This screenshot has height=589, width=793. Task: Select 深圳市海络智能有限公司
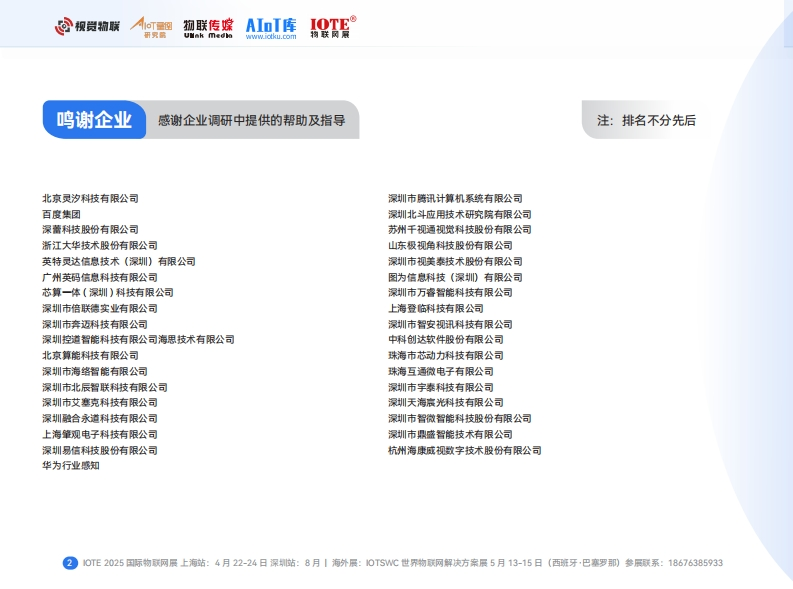[95, 372]
